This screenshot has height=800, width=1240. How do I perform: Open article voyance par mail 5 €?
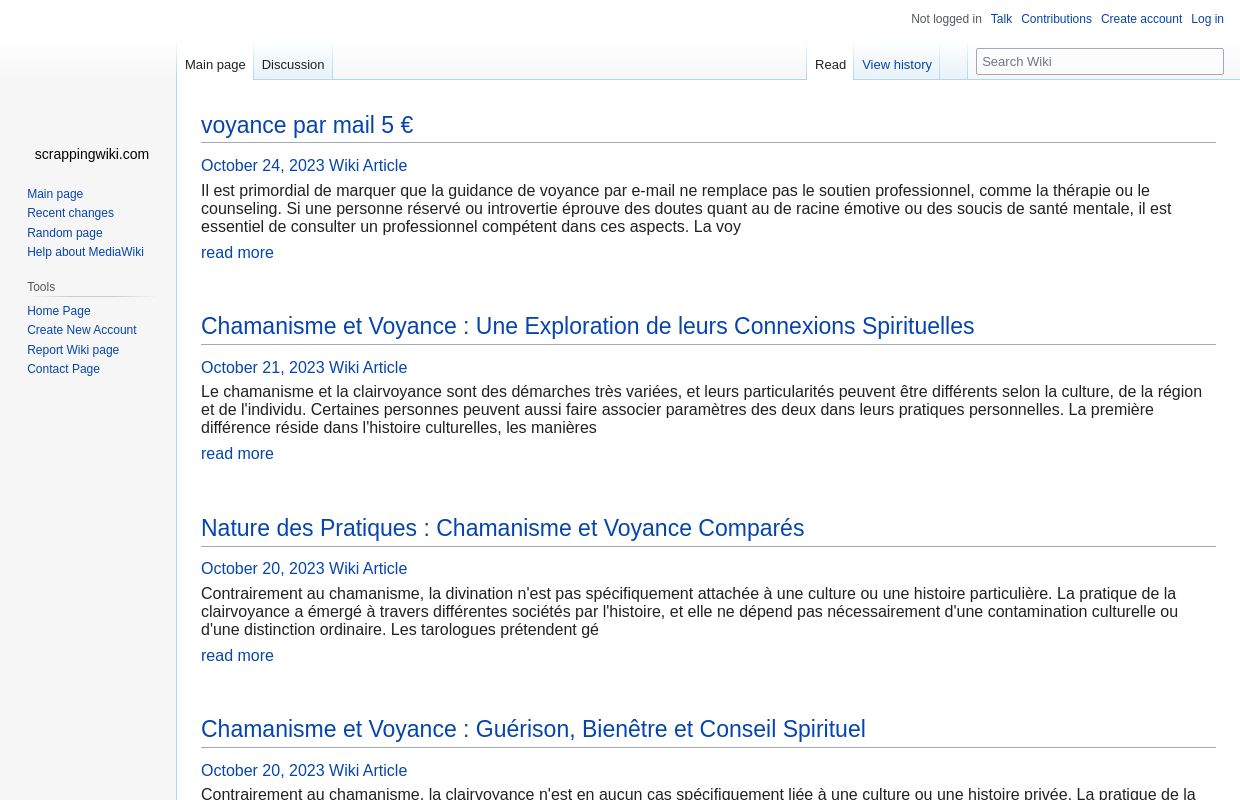click(307, 125)
